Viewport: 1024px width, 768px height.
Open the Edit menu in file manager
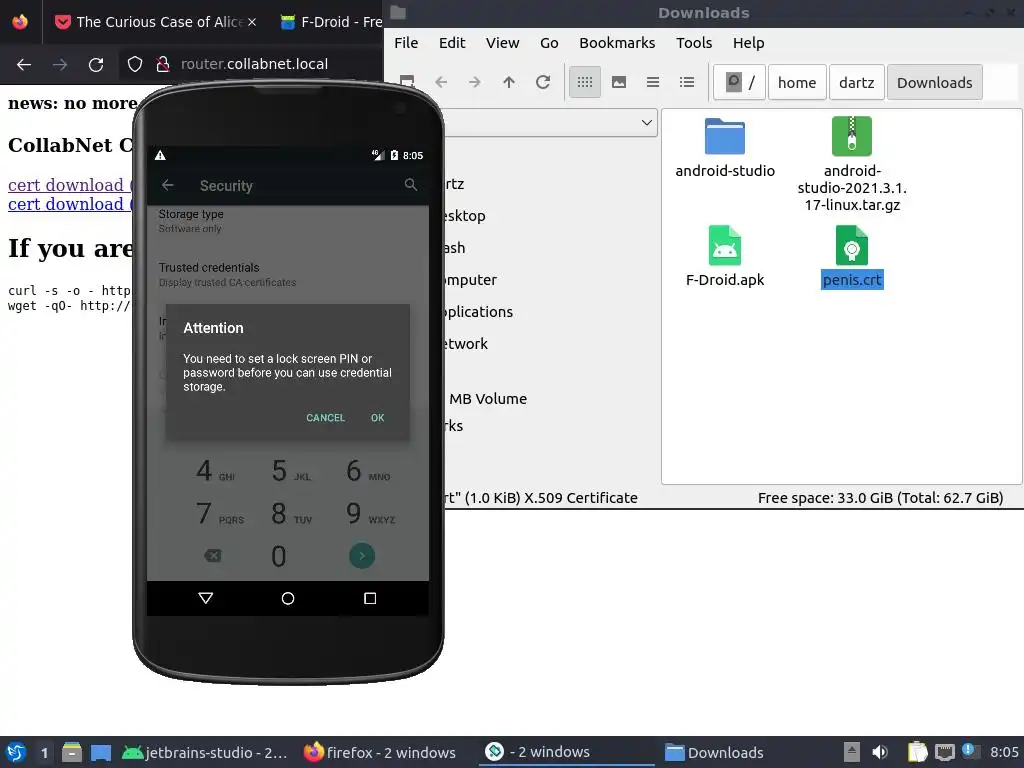(452, 43)
